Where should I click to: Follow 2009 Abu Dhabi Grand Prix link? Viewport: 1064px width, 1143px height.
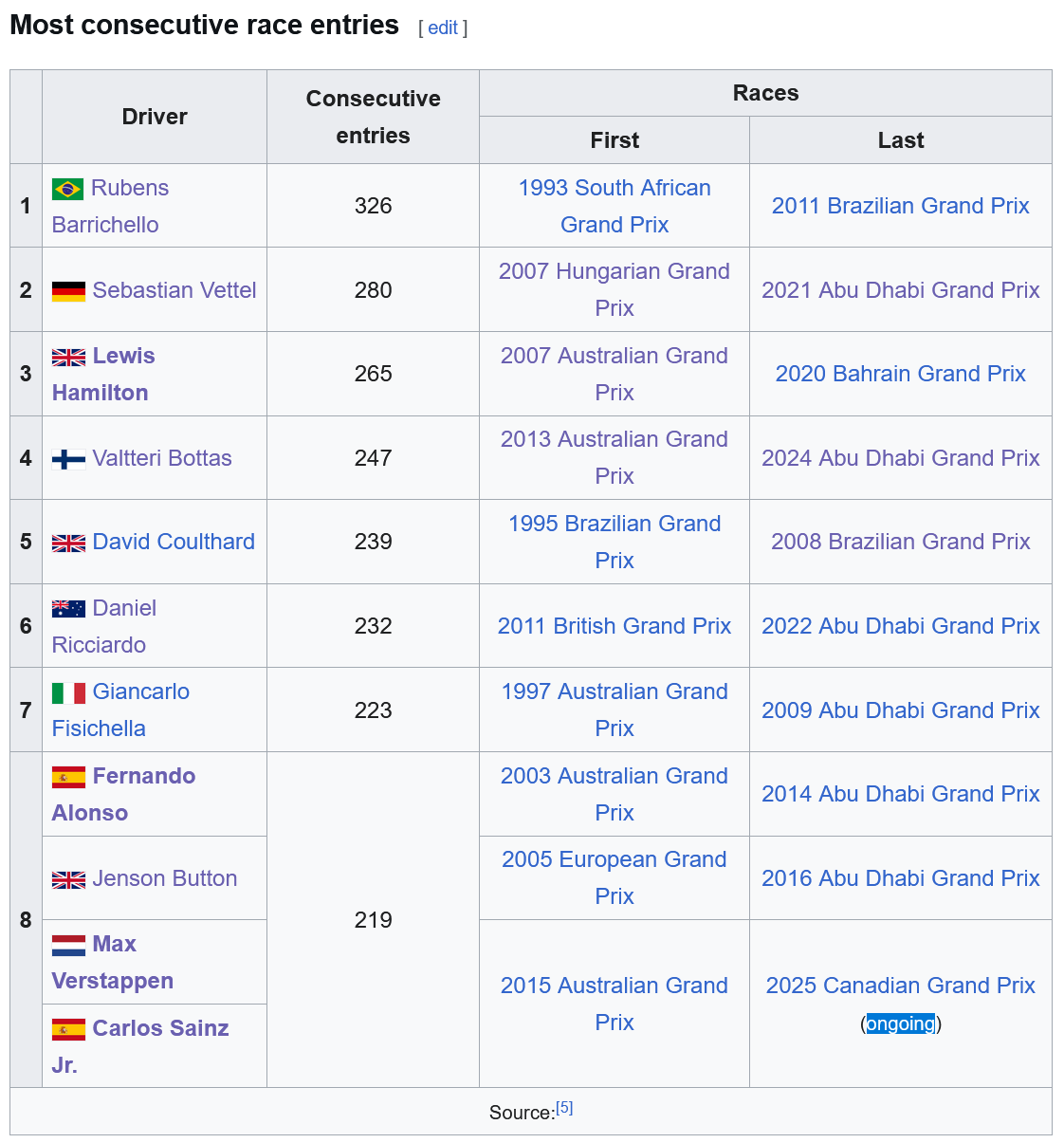coord(901,710)
